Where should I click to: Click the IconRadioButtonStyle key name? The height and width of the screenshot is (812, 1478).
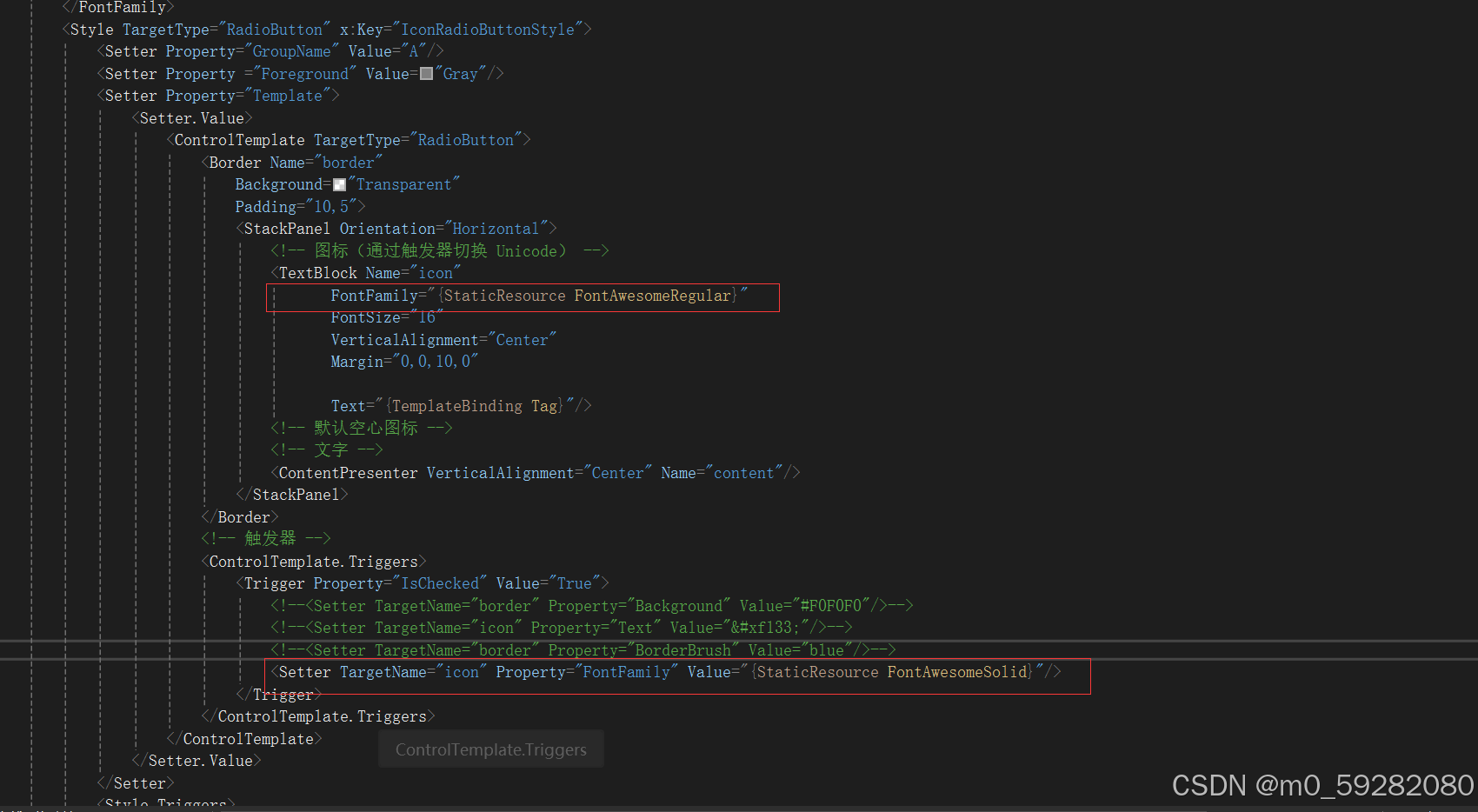[487, 29]
